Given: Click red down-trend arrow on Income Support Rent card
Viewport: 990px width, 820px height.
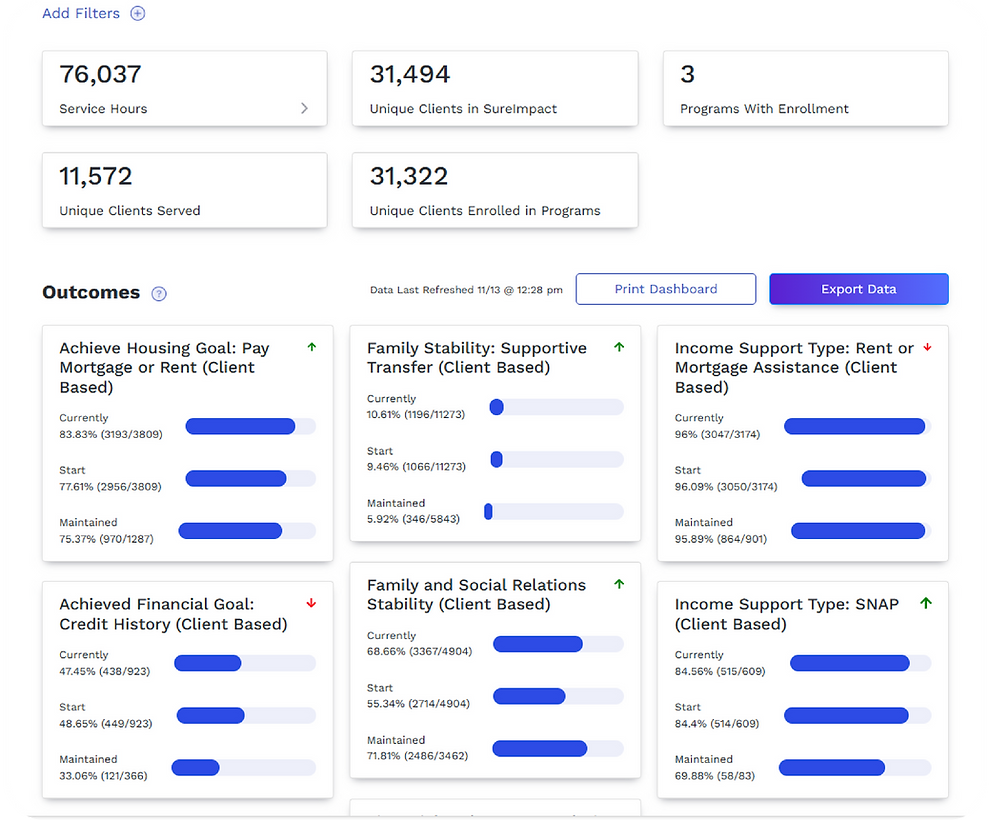Looking at the screenshot, I should coord(927,347).
